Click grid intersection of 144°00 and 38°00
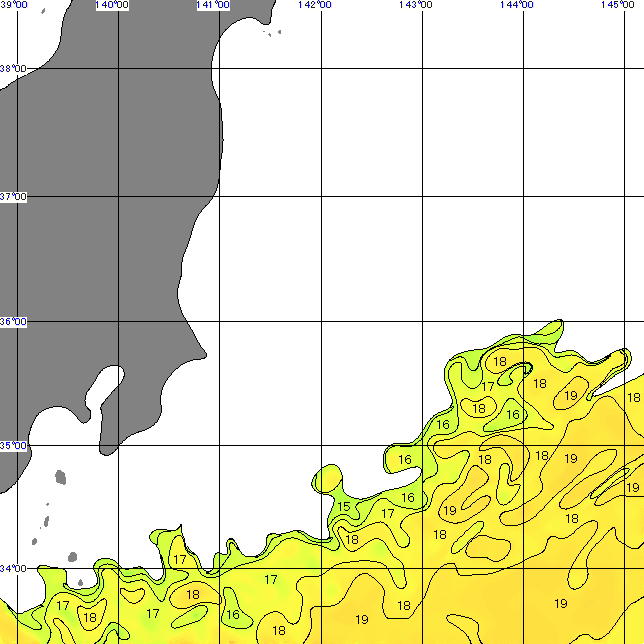Screen dimensions: 644x644 [524, 69]
